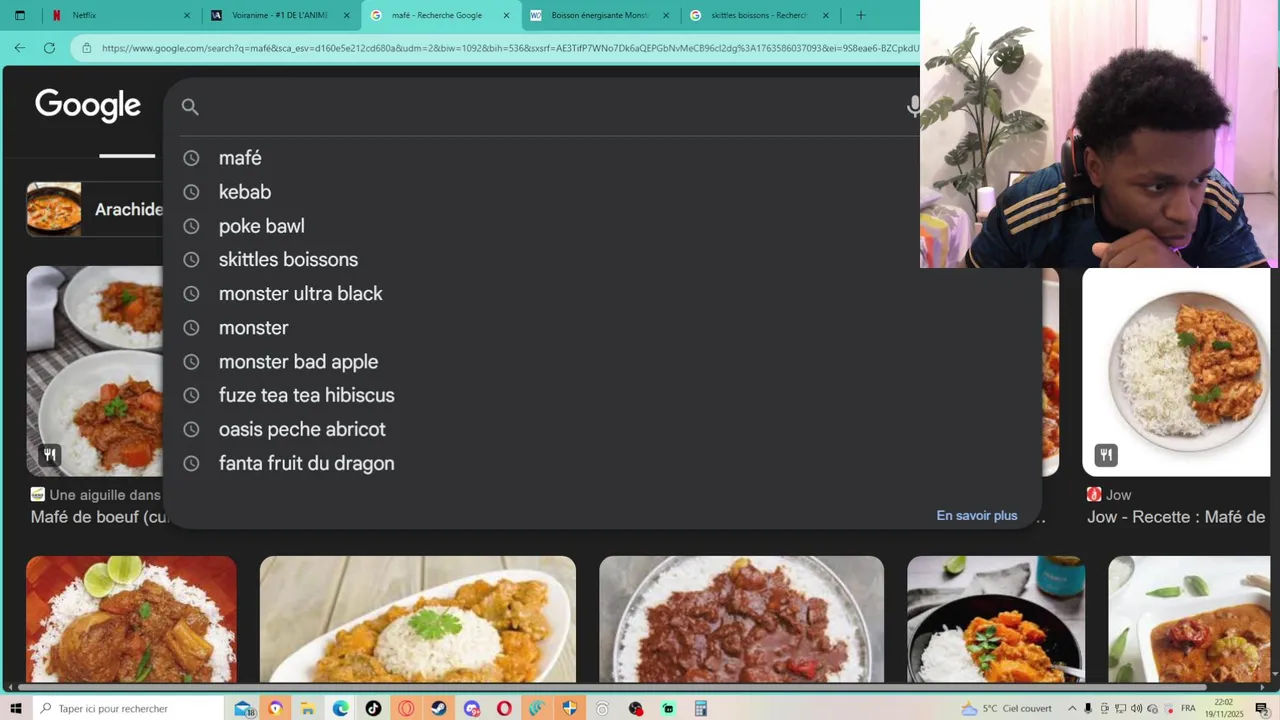Open Windows Security shield in taskbar
Screen dimensions: 1280x720
(x=569, y=708)
